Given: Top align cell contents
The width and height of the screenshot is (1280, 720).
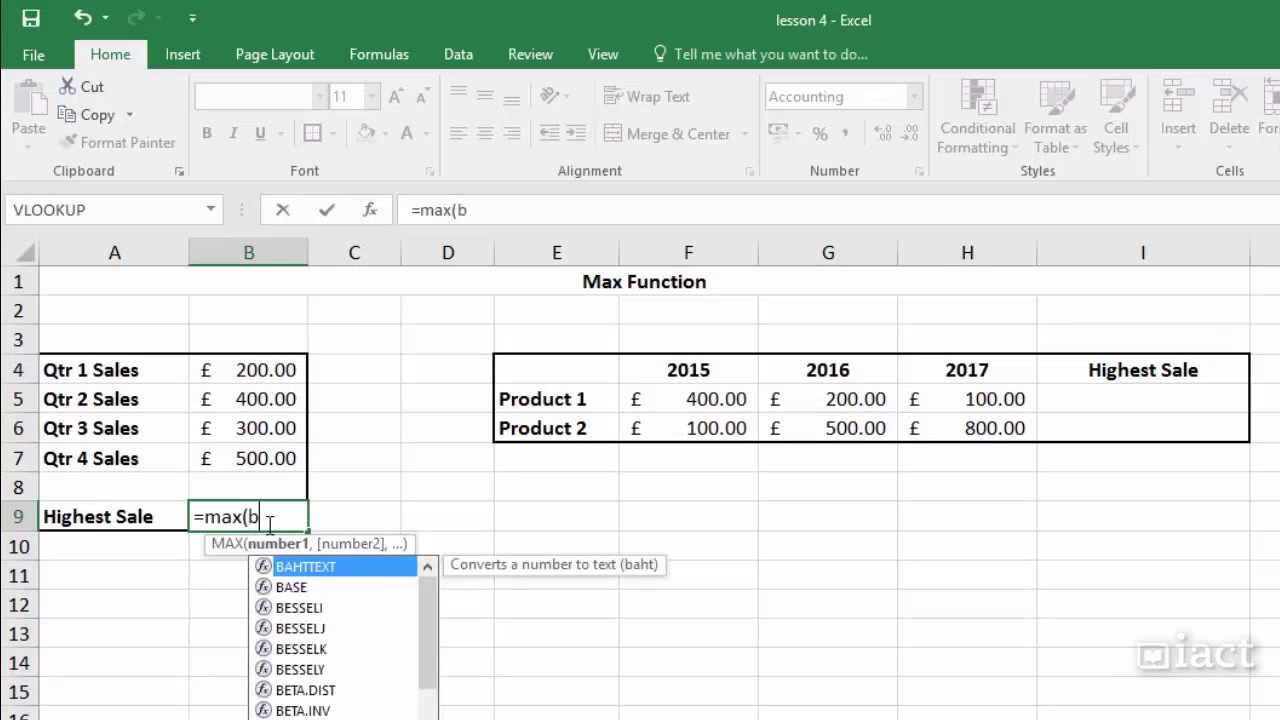Looking at the screenshot, I should coord(459,95).
